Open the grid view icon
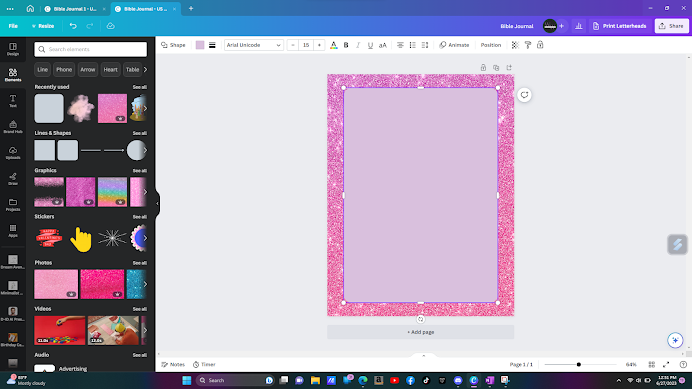Image resolution: width=692 pixels, height=389 pixels. [x=651, y=364]
